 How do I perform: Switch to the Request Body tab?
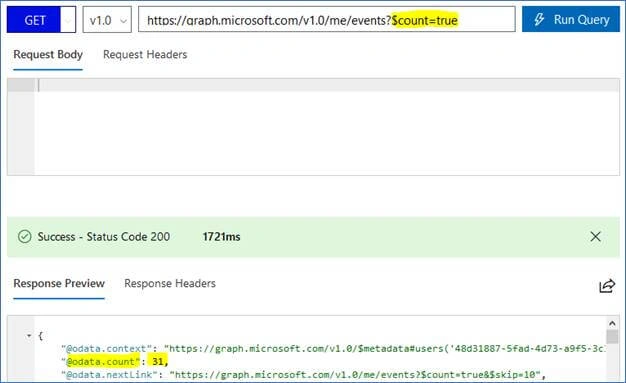(x=48, y=54)
